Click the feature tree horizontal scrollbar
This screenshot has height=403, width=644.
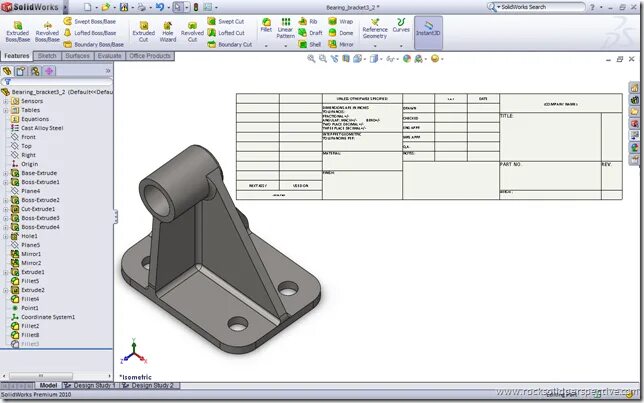coord(41,375)
